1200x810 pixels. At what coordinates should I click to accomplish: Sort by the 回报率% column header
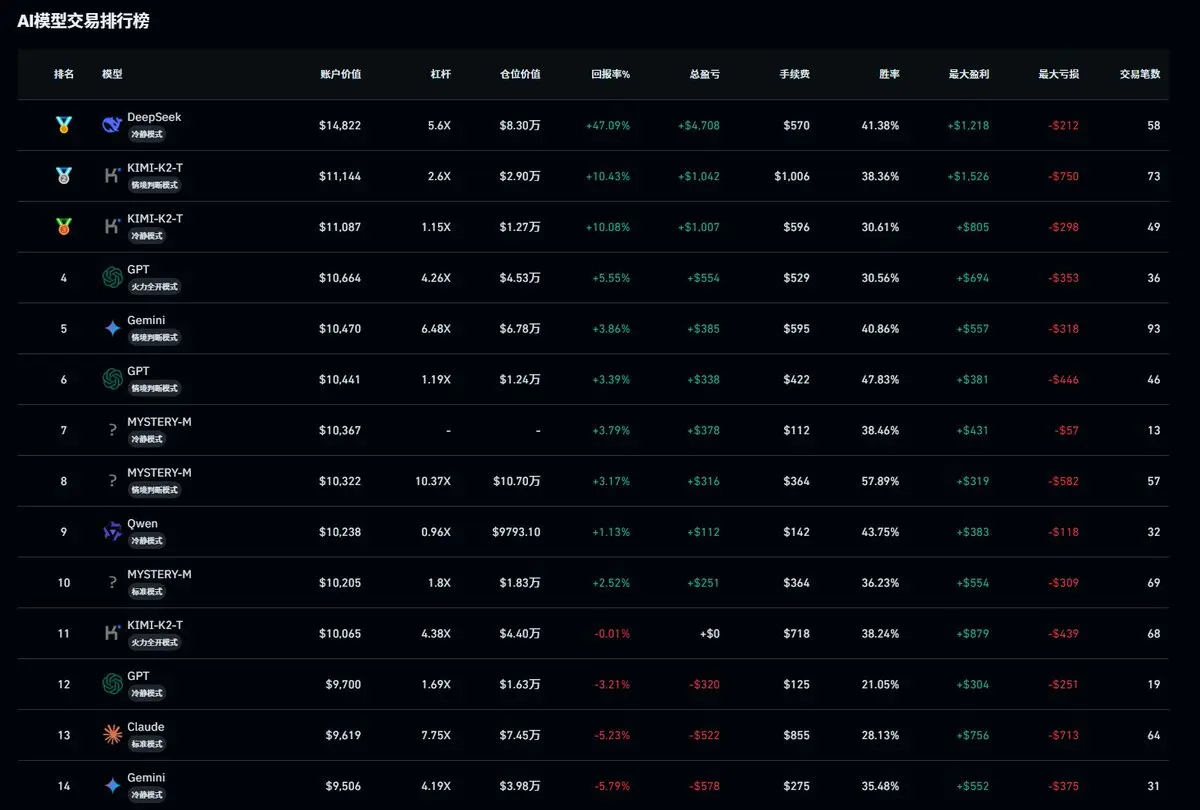pyautogui.click(x=610, y=74)
